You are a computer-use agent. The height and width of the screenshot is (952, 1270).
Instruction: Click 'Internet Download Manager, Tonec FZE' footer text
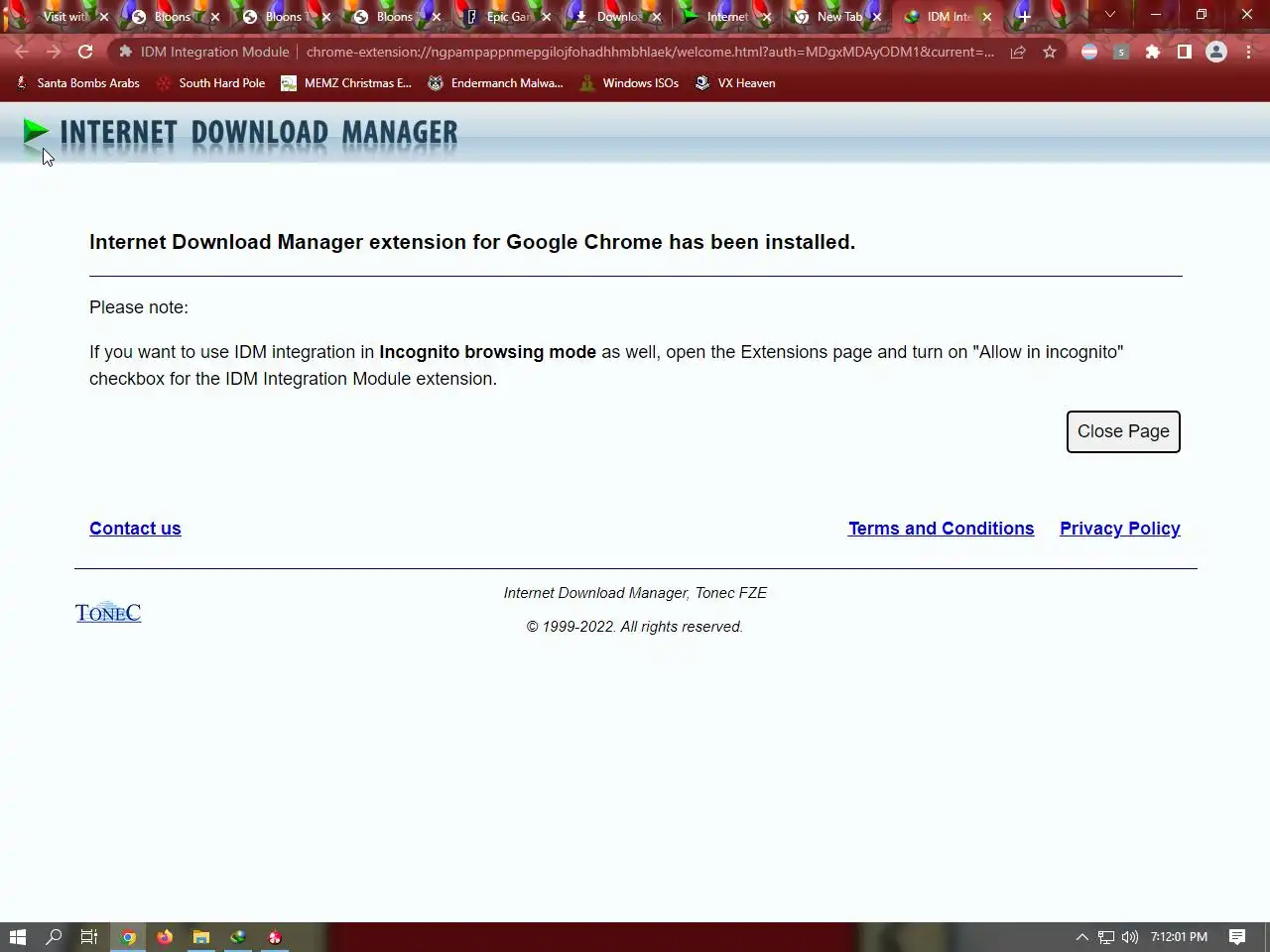(635, 593)
